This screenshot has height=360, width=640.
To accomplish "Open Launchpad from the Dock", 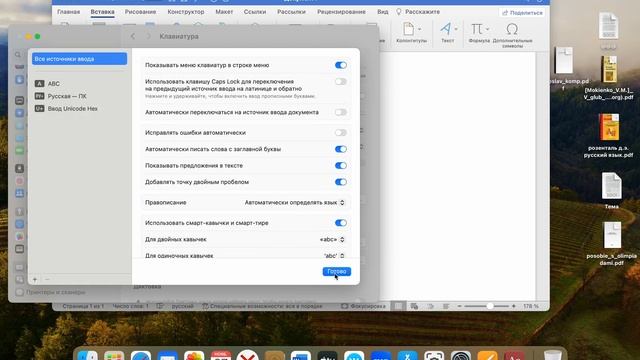I will (114, 355).
